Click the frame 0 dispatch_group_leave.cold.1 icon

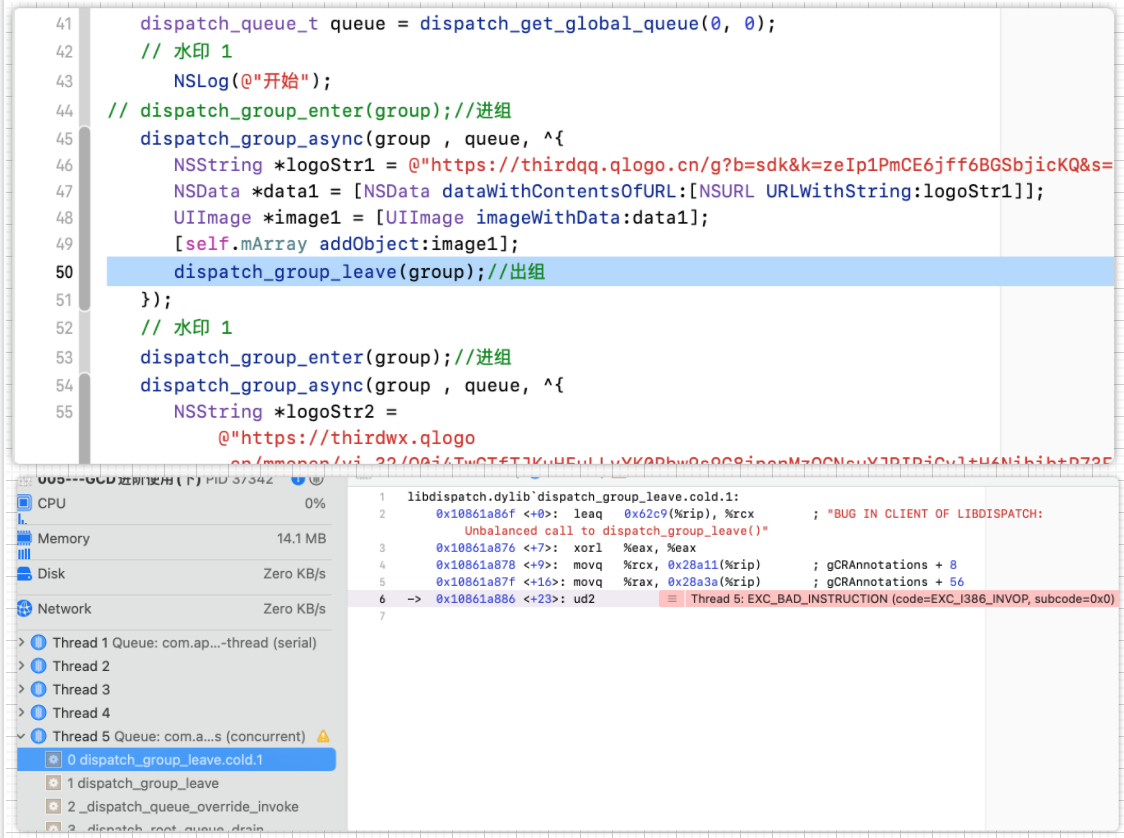click(54, 760)
